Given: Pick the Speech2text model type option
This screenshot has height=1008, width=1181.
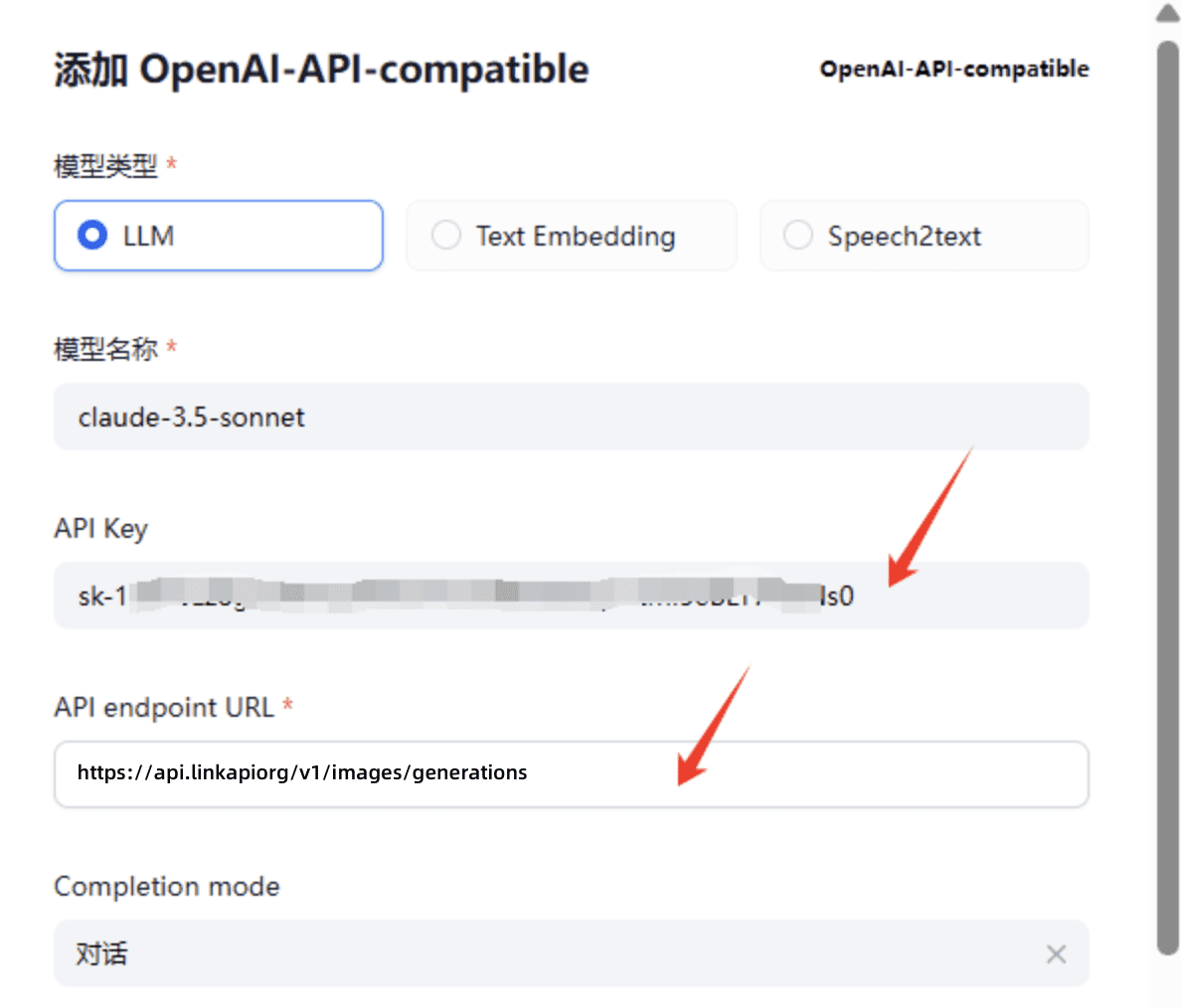Looking at the screenshot, I should pos(798,236).
